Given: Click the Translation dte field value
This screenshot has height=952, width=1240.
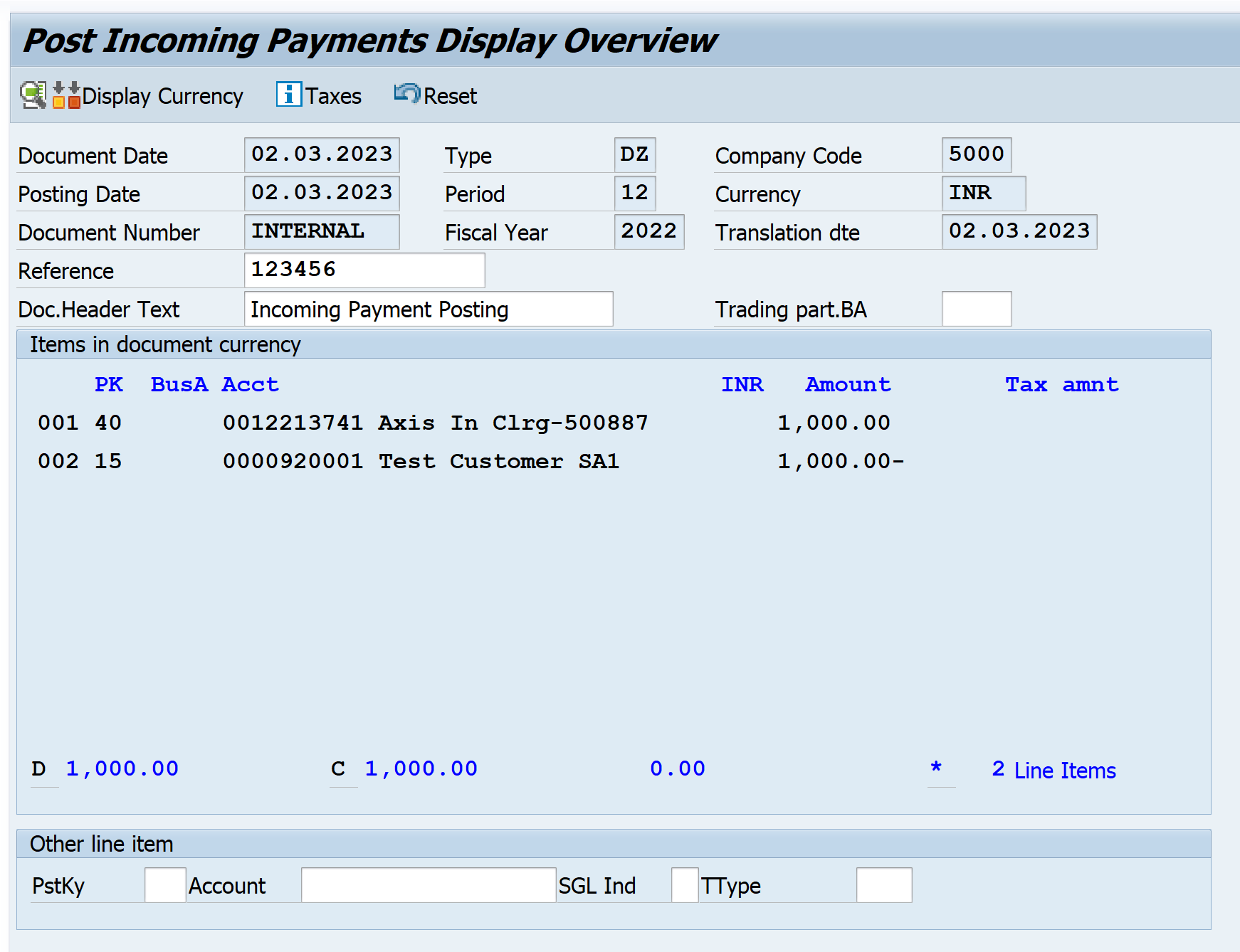Looking at the screenshot, I should pos(1019,232).
